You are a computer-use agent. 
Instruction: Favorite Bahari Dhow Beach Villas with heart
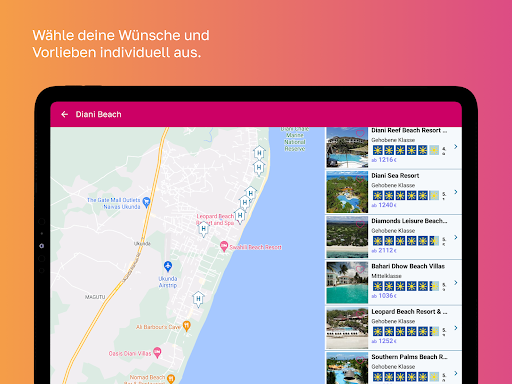tap(360, 269)
